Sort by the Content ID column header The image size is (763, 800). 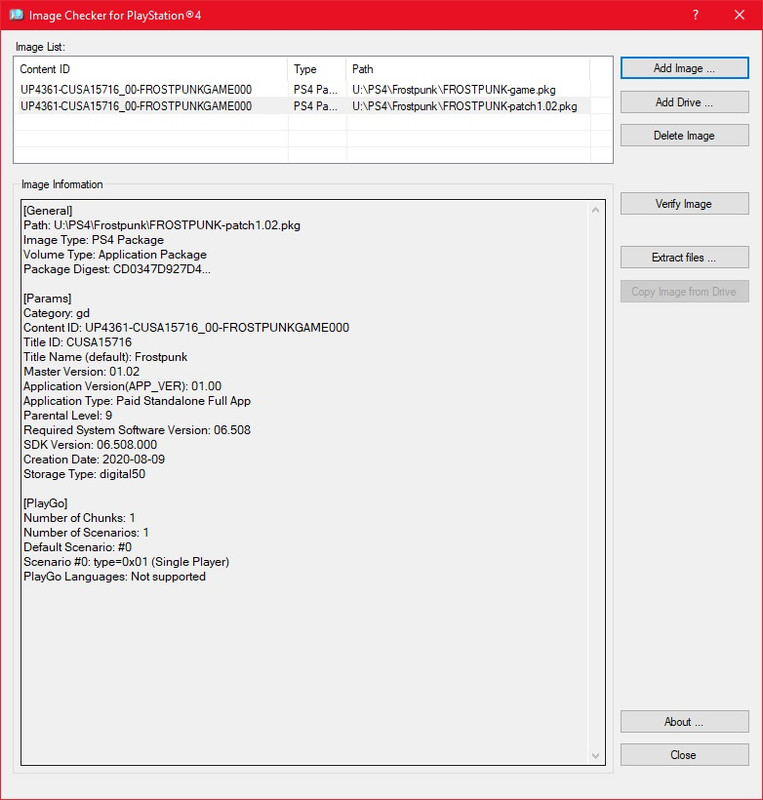click(151, 69)
